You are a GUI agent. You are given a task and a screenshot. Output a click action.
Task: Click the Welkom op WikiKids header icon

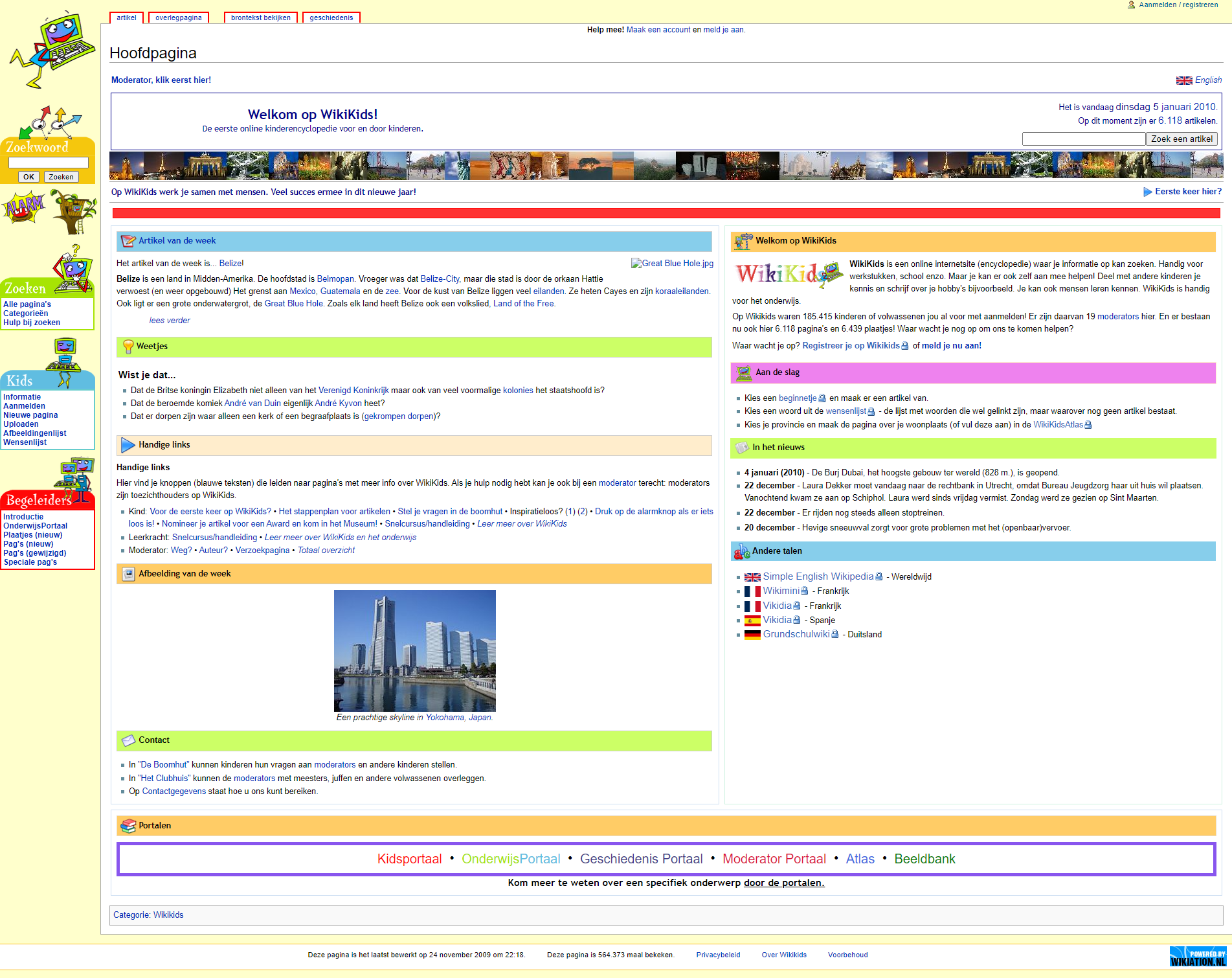coord(743,241)
